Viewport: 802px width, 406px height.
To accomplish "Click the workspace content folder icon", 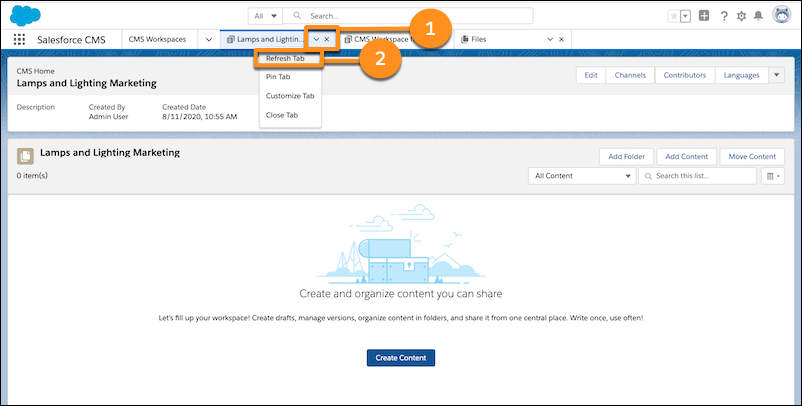I will (25, 156).
